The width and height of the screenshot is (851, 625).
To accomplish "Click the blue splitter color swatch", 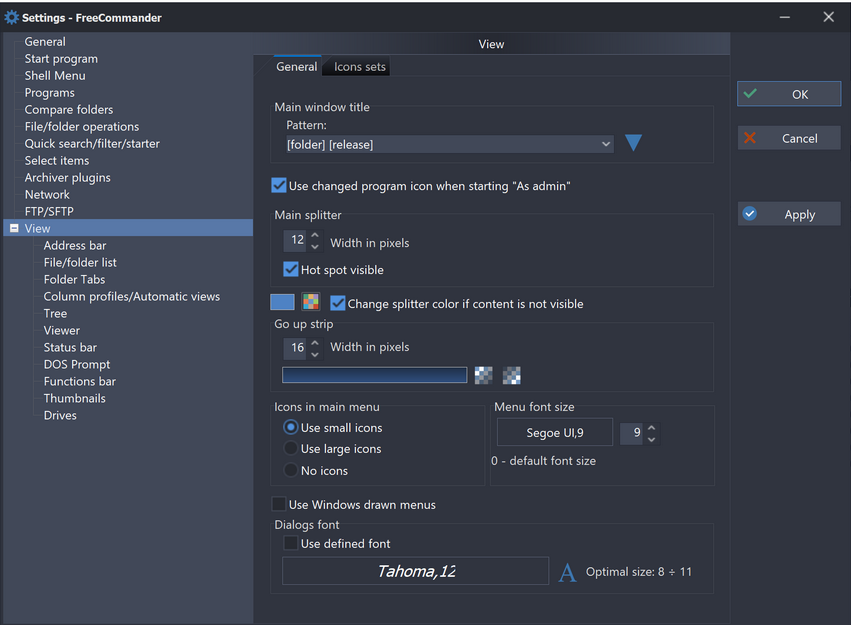I will [x=282, y=302].
